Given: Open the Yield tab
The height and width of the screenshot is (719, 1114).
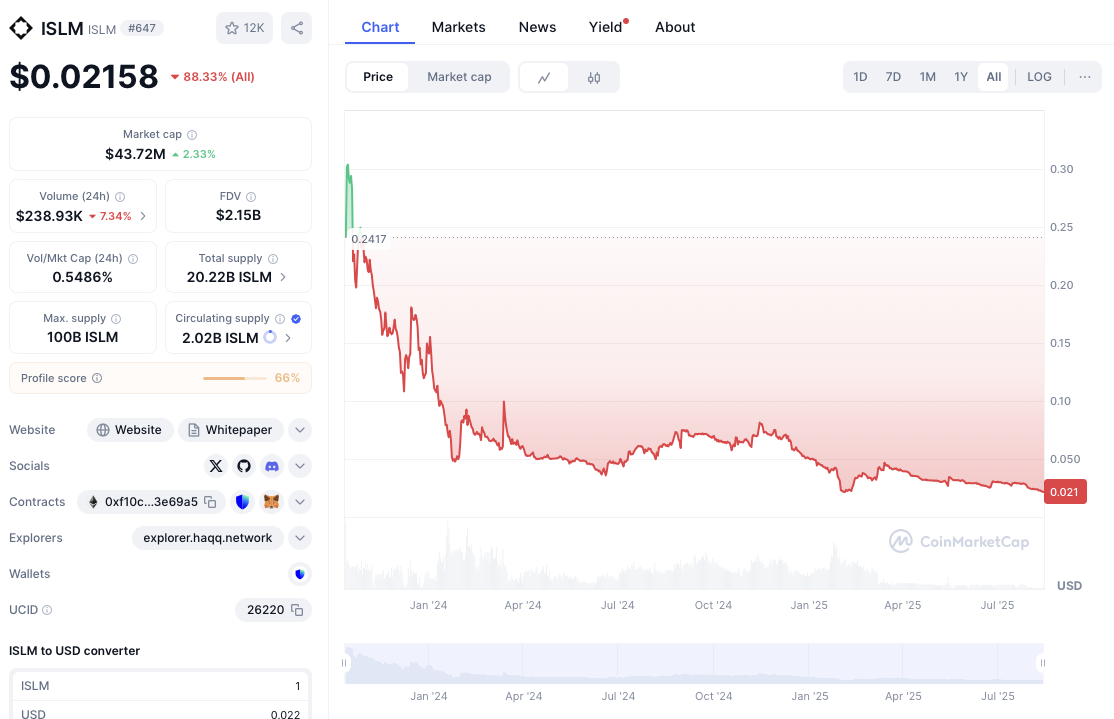Looking at the screenshot, I should [x=605, y=27].
